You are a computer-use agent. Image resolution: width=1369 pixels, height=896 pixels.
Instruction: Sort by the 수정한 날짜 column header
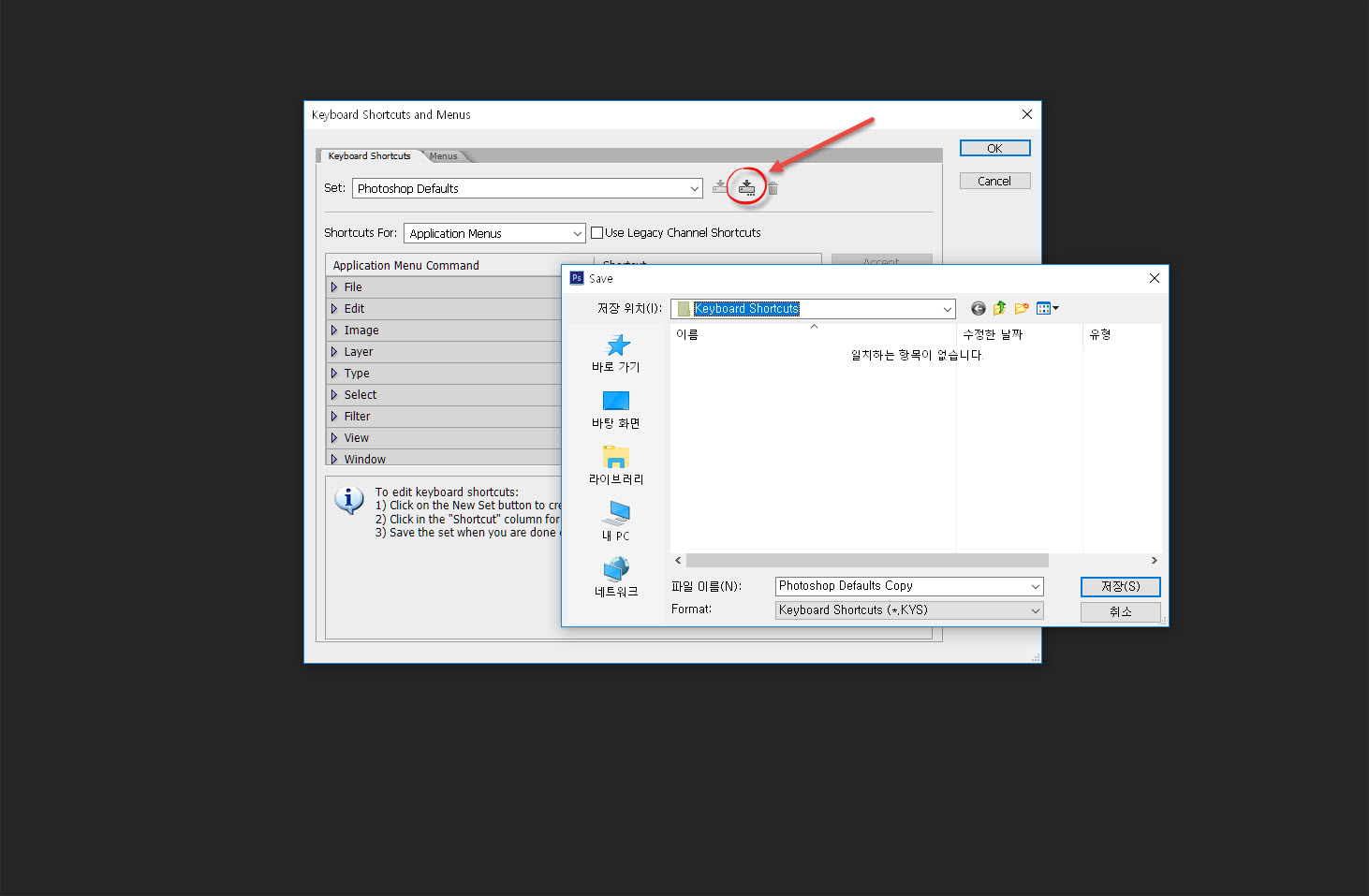(x=1019, y=334)
